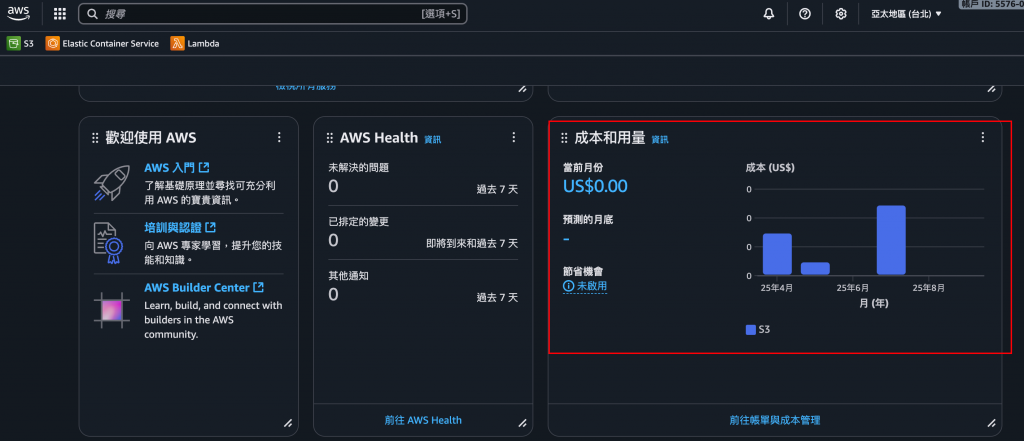
Task: Open the AWS 入門 link
Action: tap(177, 169)
